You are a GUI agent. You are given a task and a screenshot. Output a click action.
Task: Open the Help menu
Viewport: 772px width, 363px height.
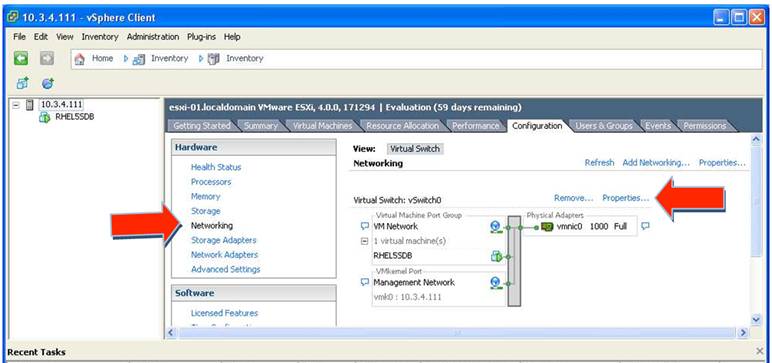232,37
